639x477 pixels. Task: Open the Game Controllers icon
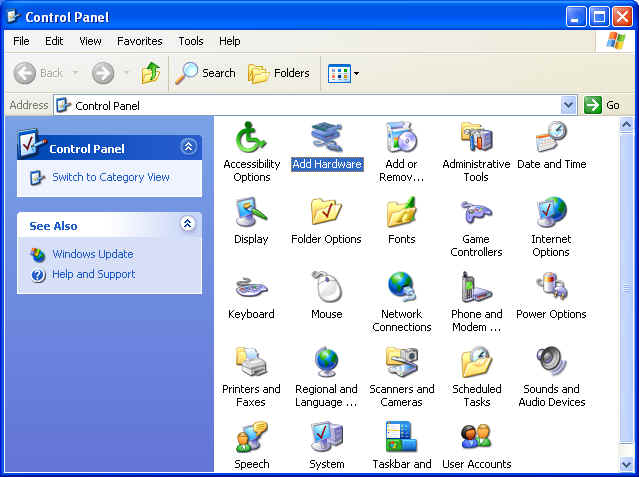[476, 213]
